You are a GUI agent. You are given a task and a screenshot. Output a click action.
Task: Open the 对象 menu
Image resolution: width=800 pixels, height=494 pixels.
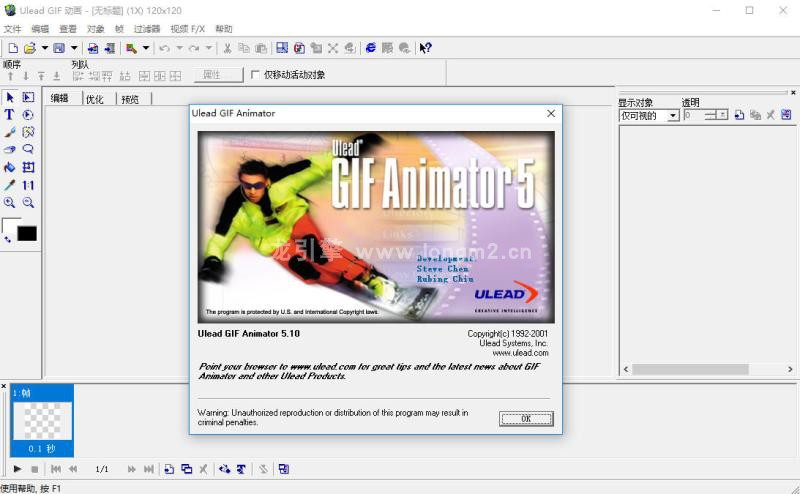point(95,29)
